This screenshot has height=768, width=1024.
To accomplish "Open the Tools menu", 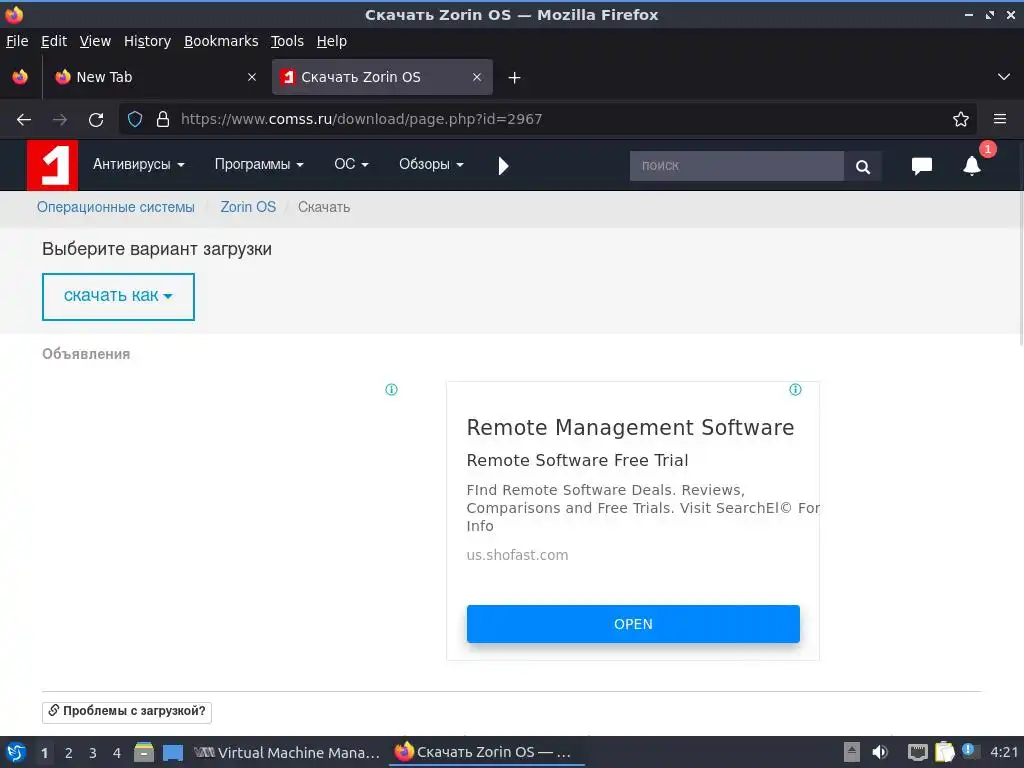I will tap(287, 41).
